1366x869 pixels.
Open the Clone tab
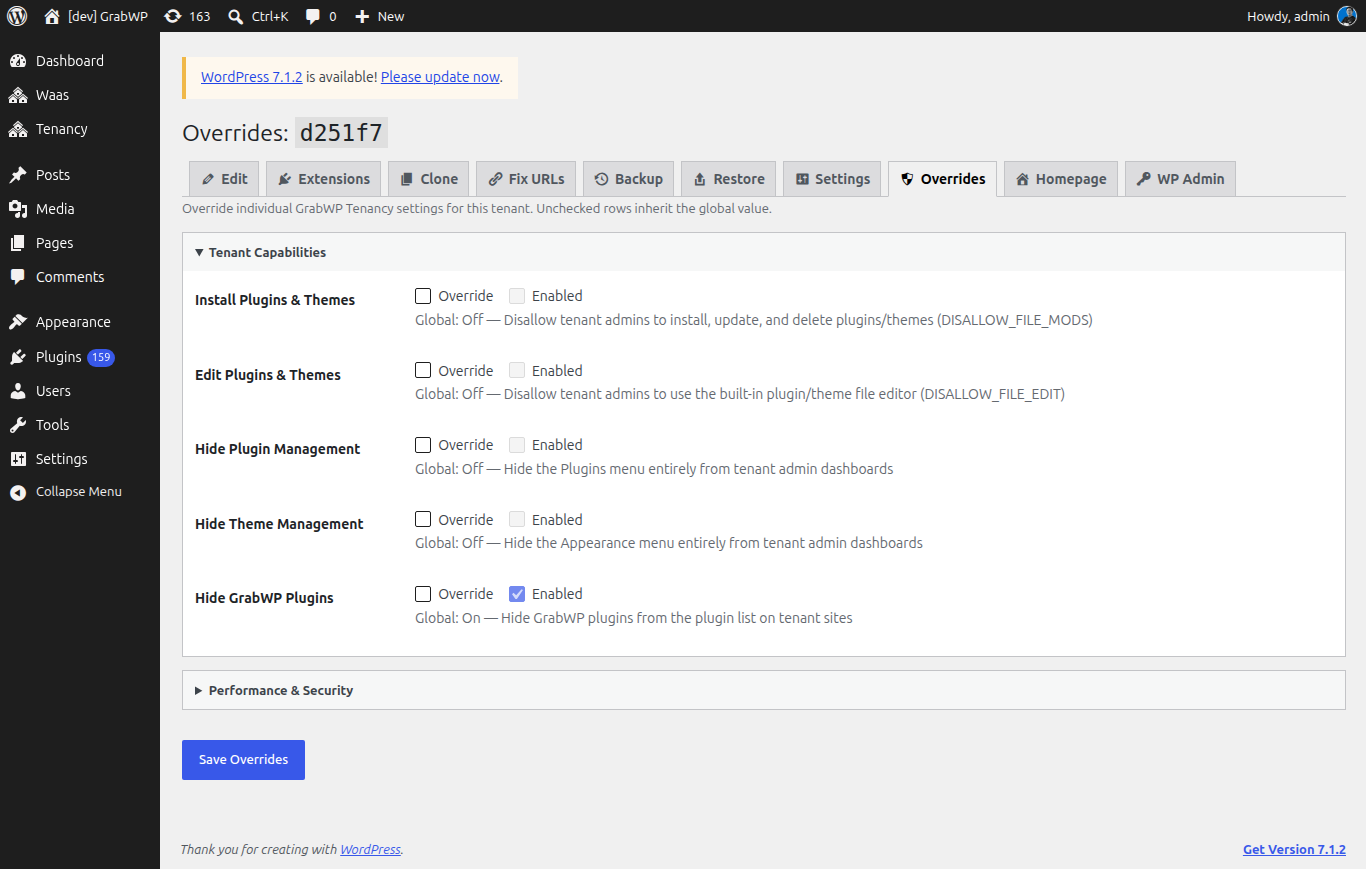(428, 179)
